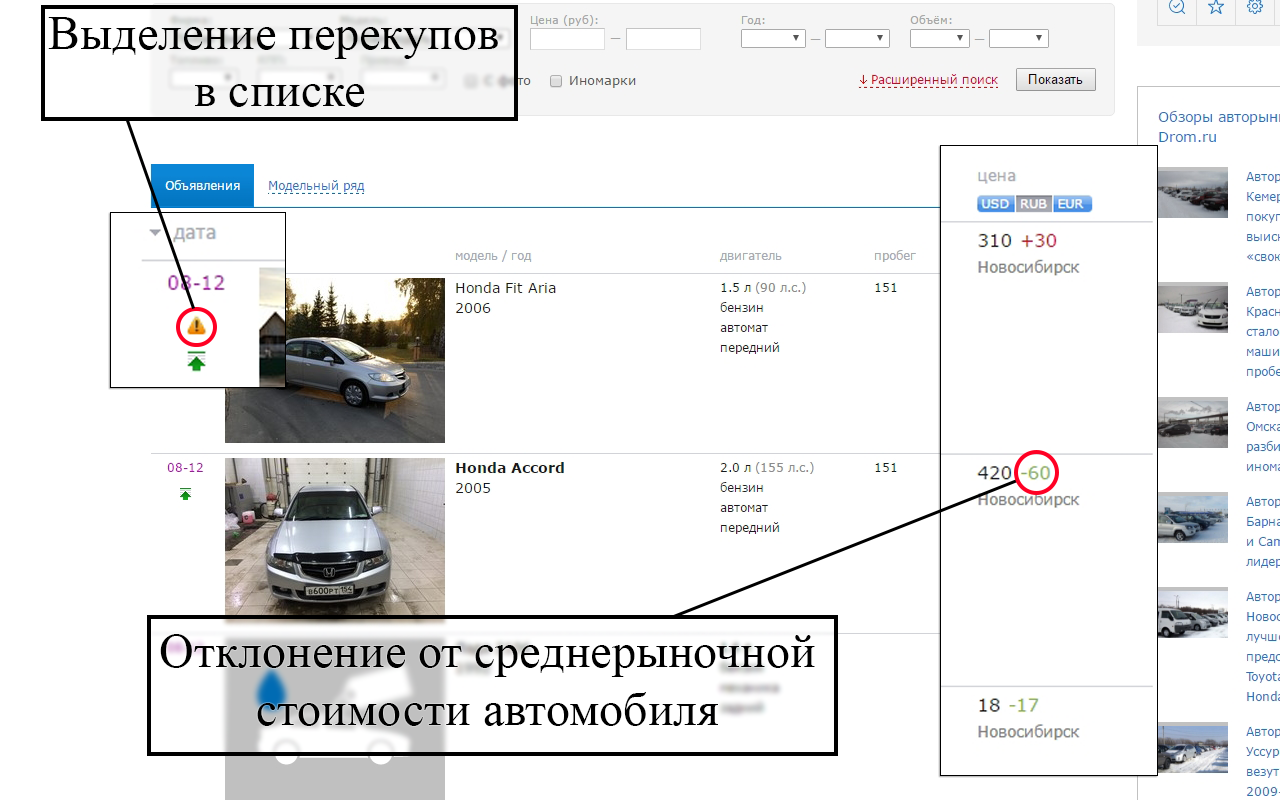Expand Расширенный поиск options
This screenshot has height=800, width=1280.
pos(928,80)
